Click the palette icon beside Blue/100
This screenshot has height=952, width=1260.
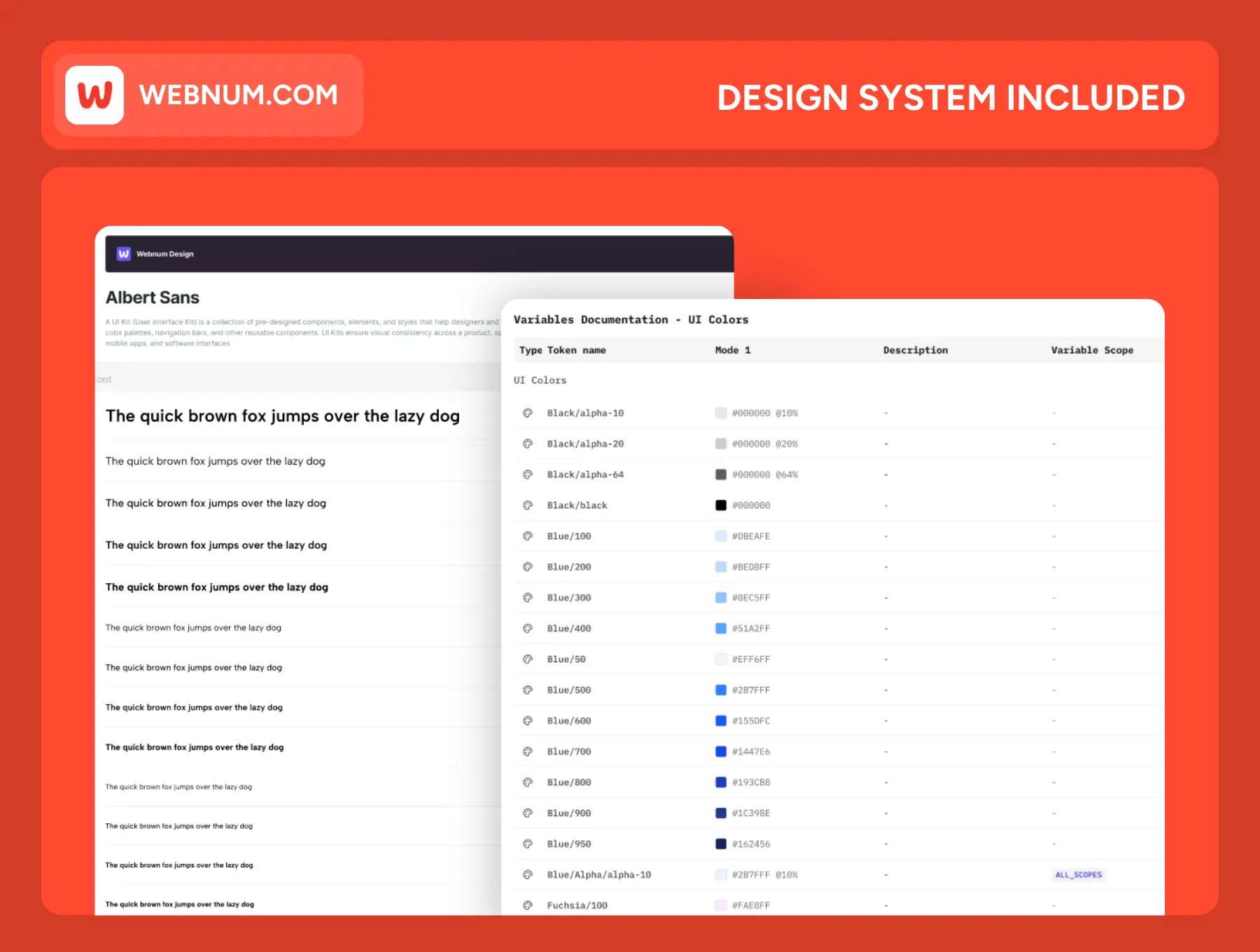(528, 536)
